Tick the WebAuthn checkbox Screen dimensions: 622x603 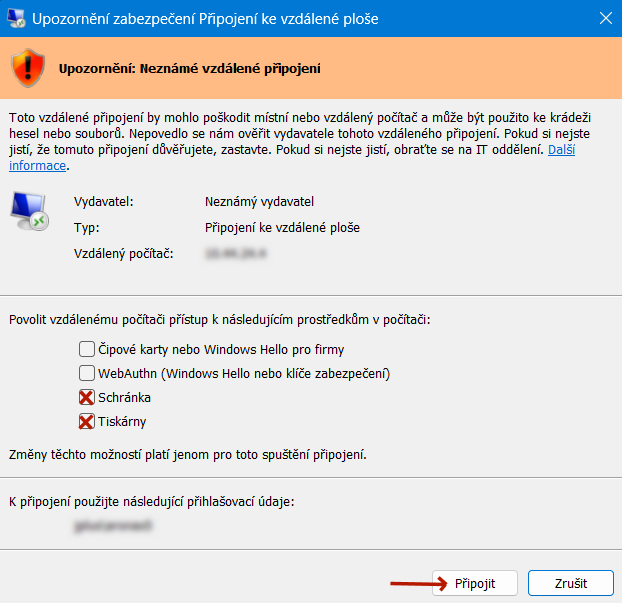click(x=86, y=373)
